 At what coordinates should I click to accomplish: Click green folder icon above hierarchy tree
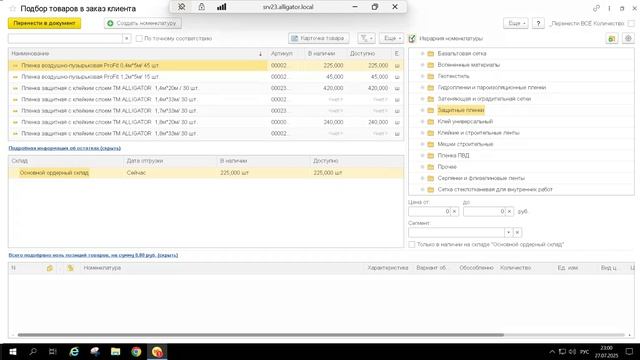tap(612, 38)
